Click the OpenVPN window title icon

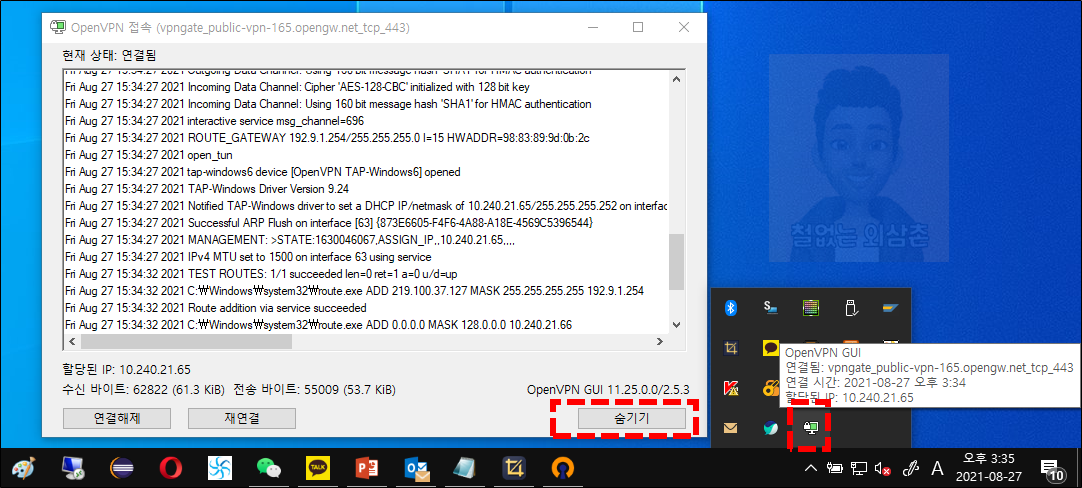pos(58,28)
